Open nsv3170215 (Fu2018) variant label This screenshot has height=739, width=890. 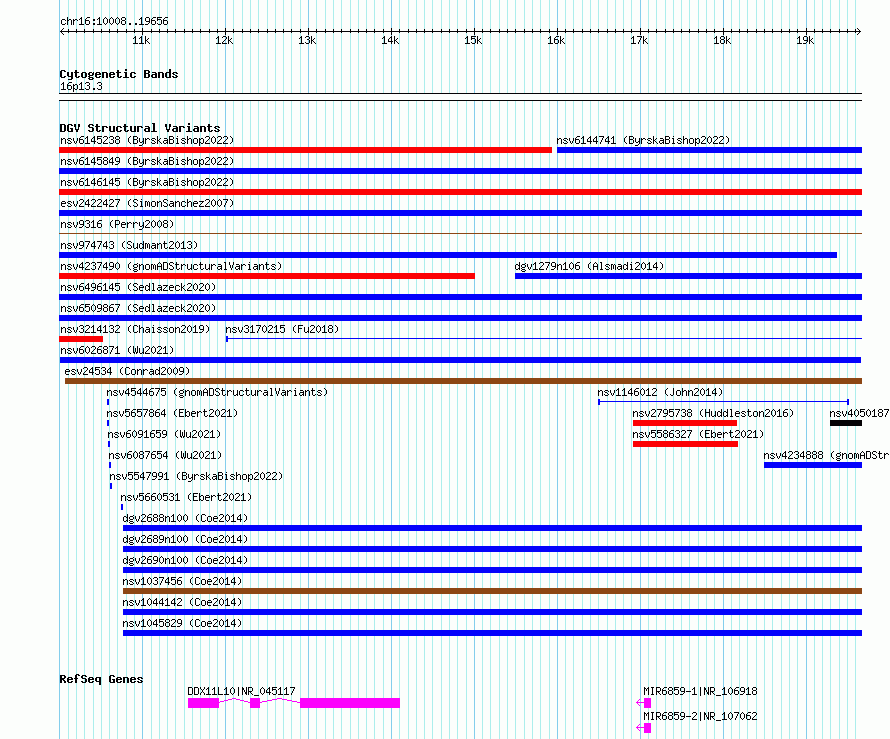coord(282,329)
